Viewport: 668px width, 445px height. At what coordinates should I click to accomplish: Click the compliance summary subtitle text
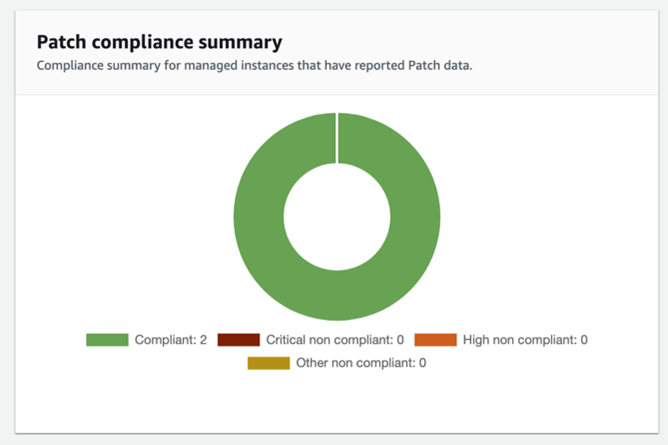[254, 66]
